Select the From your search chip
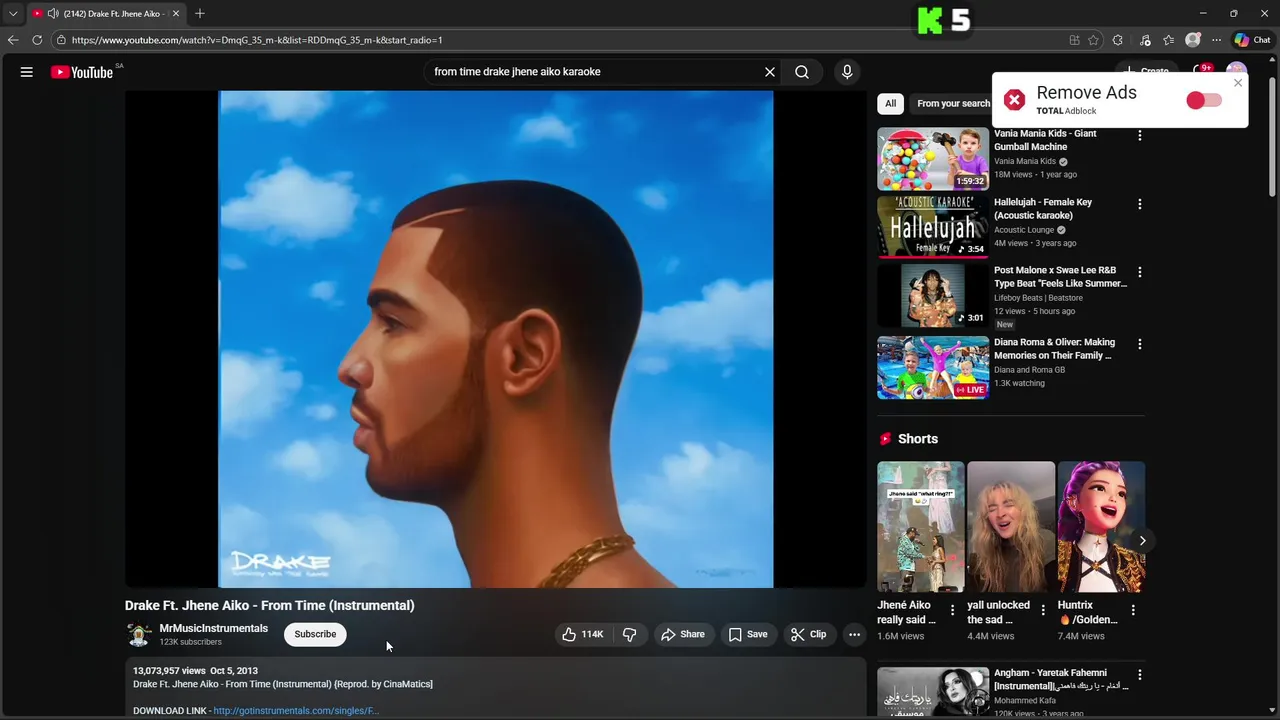Screen dimensions: 1280x720 point(950,103)
